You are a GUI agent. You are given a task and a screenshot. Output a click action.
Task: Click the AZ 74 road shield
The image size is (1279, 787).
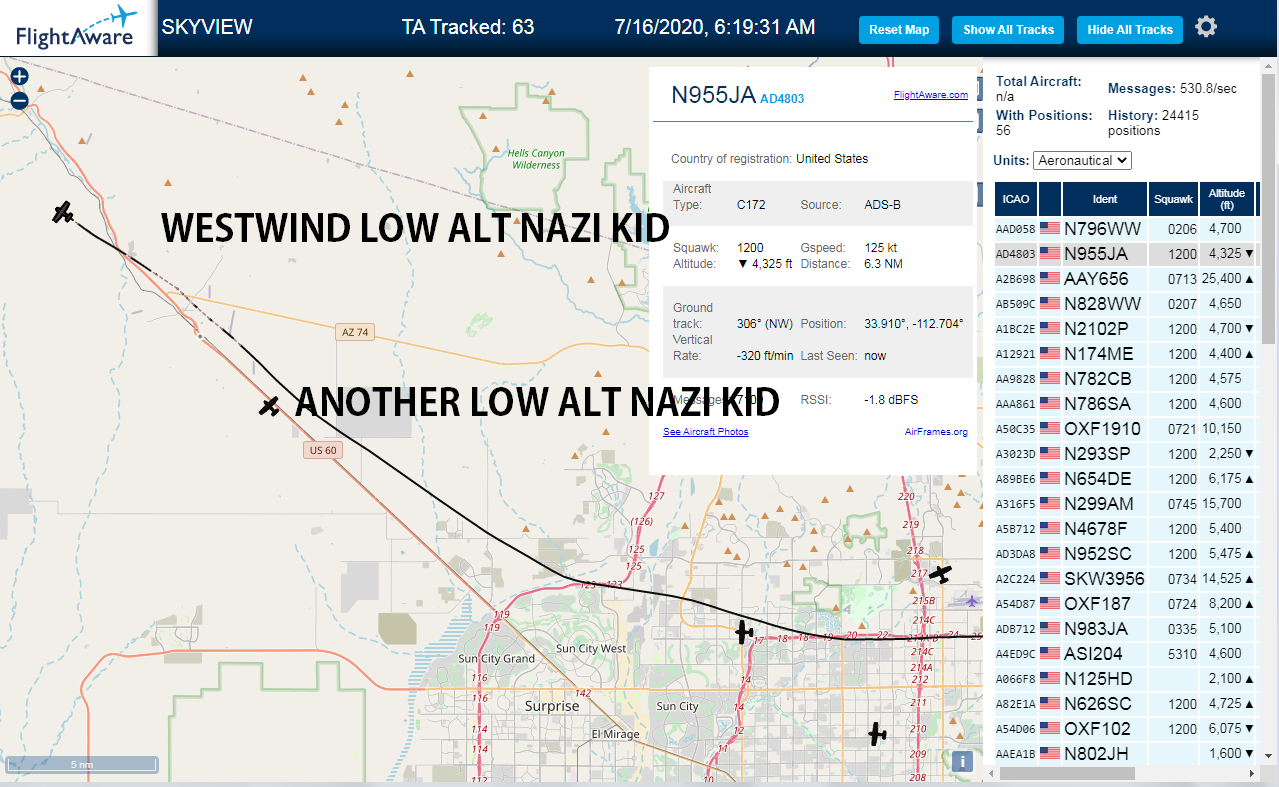(353, 331)
